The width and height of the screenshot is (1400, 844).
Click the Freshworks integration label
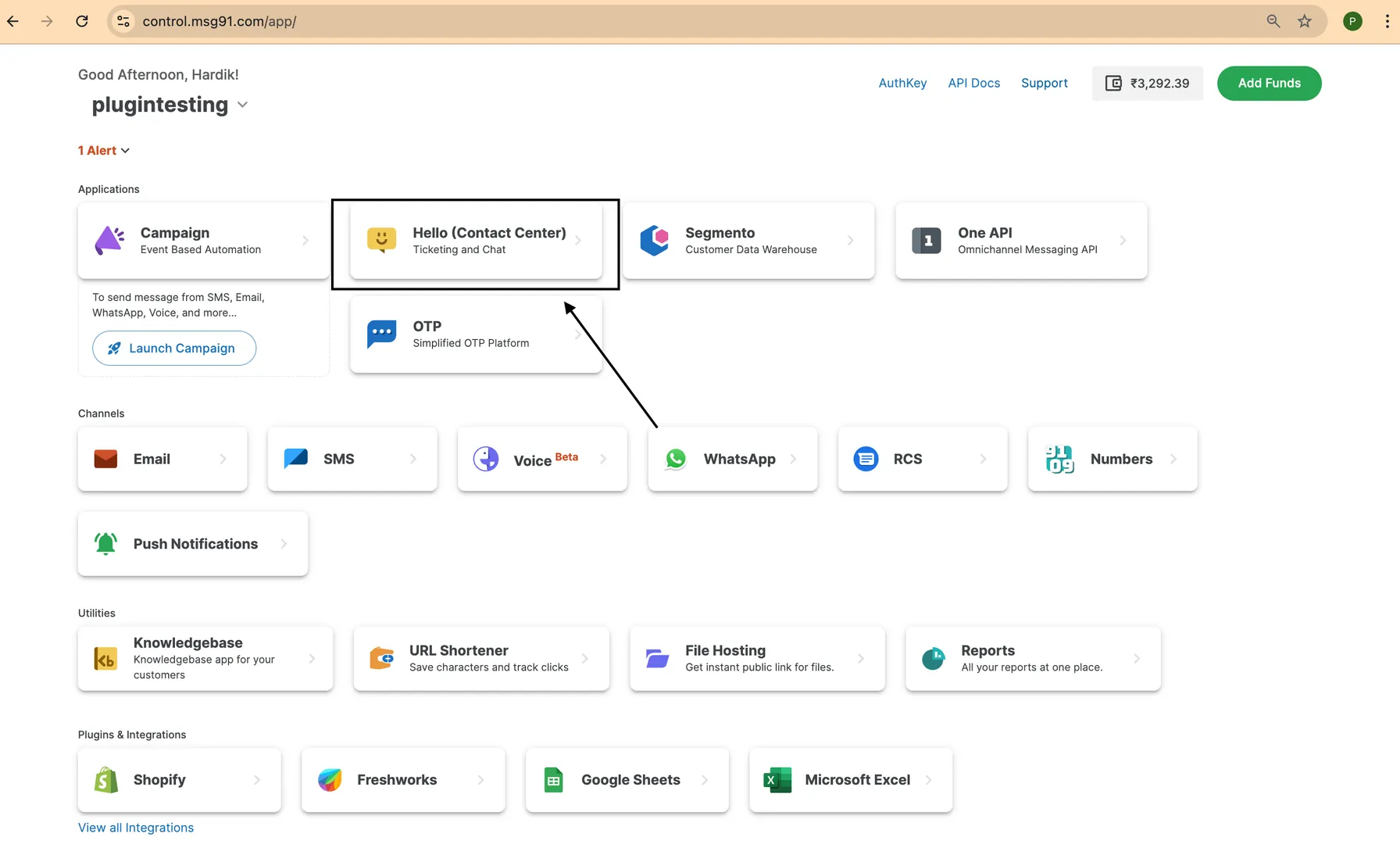pos(397,780)
